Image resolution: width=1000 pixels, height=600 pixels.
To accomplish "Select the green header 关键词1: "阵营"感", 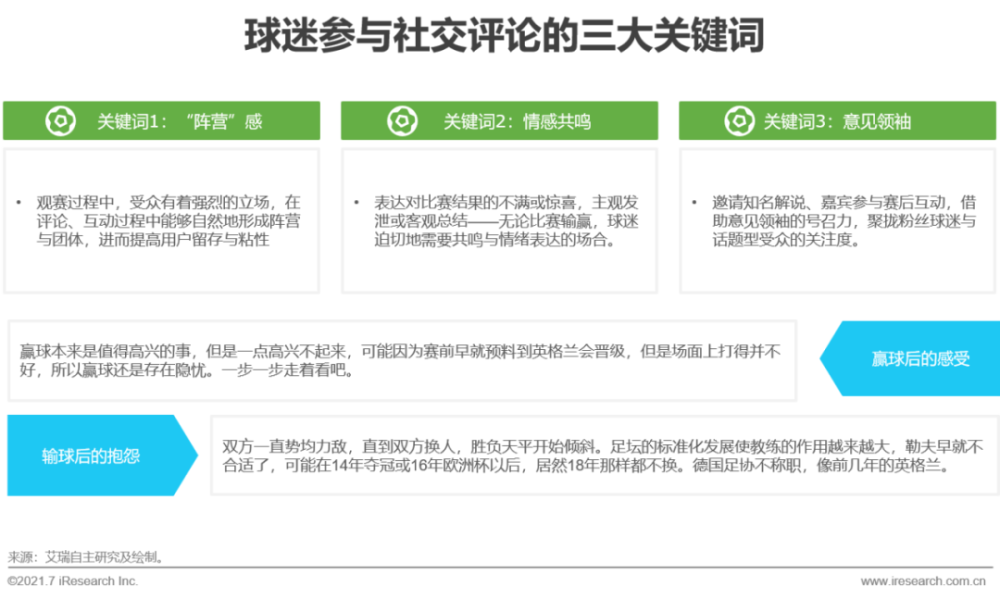I will click(x=161, y=121).
